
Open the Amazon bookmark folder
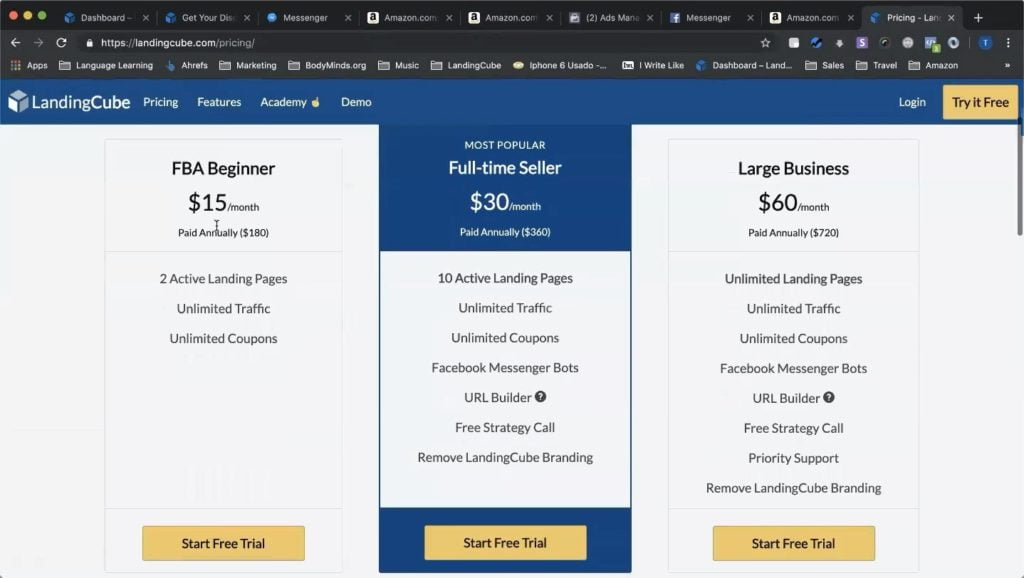933,65
